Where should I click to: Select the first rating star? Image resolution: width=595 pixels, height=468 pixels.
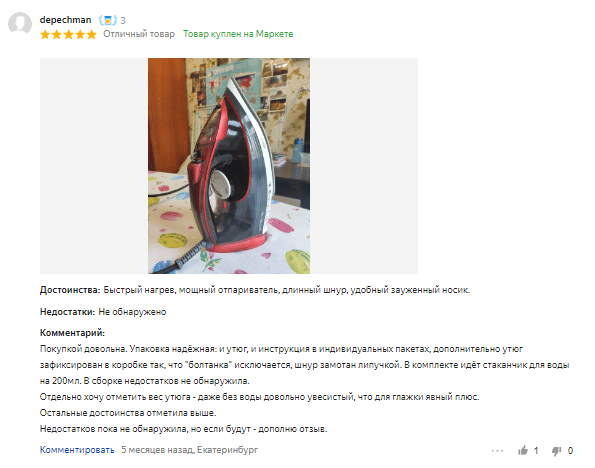tap(45, 35)
